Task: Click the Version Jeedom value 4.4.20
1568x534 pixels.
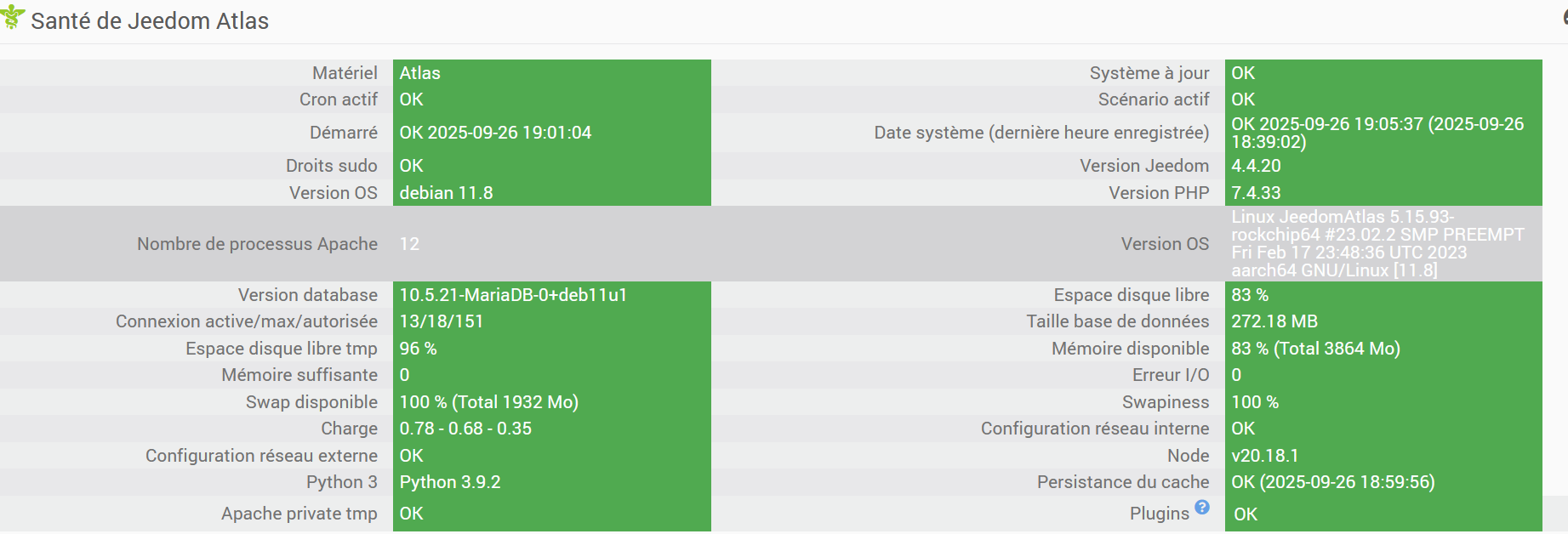Action: 1256,166
